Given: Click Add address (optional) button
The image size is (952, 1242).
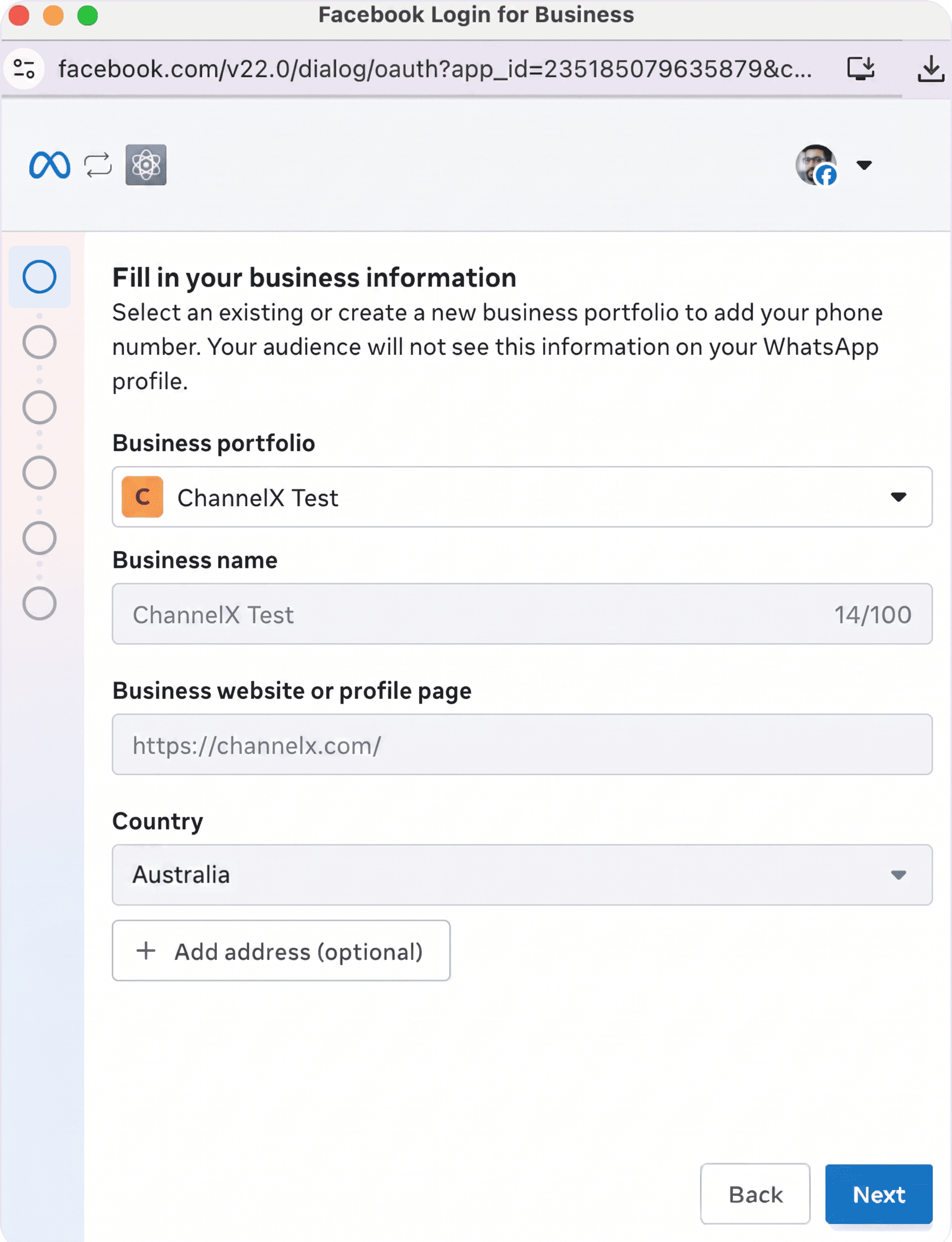Looking at the screenshot, I should click(x=281, y=950).
